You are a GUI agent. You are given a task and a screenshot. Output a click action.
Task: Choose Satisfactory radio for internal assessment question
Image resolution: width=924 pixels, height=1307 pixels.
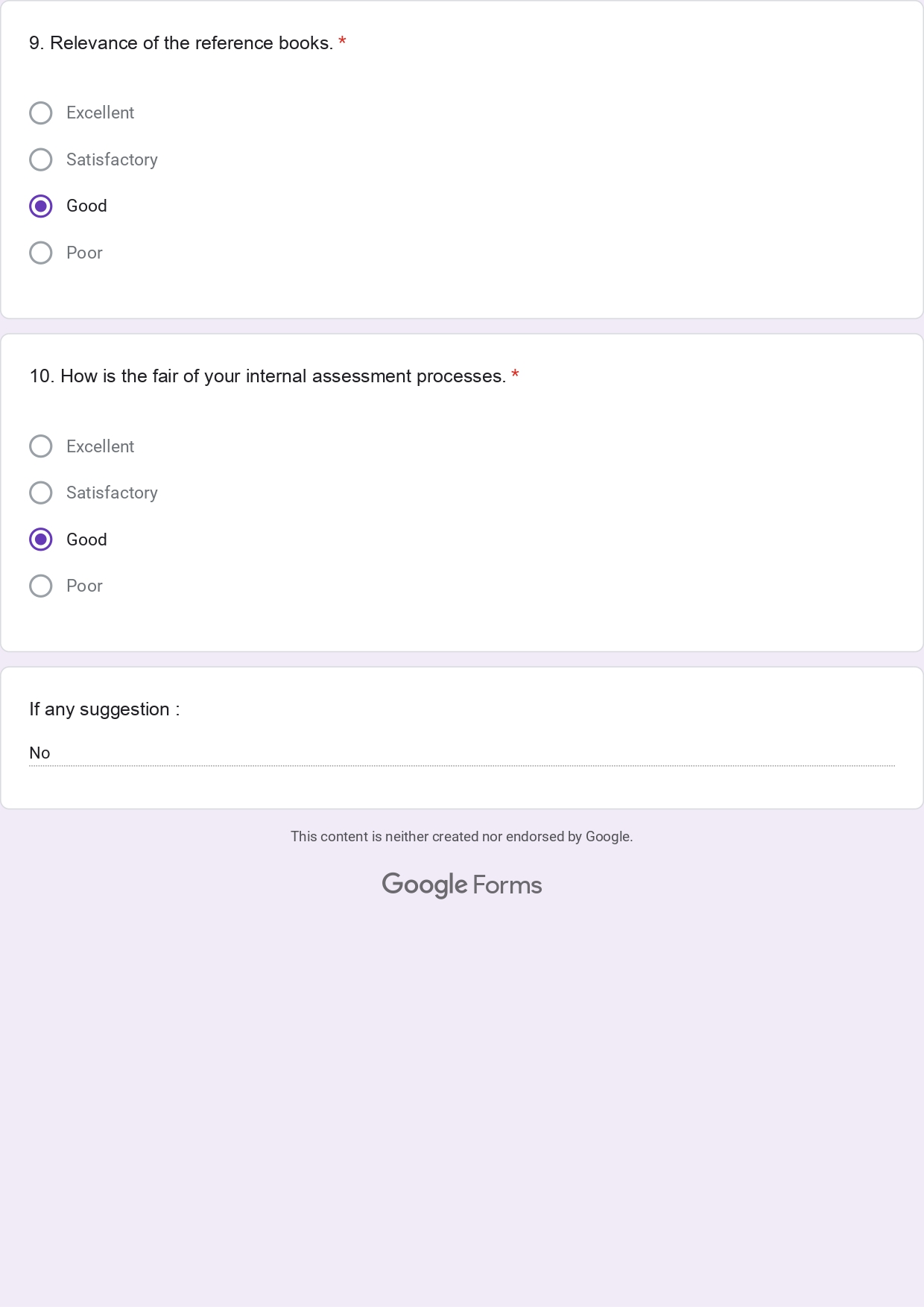[41, 493]
